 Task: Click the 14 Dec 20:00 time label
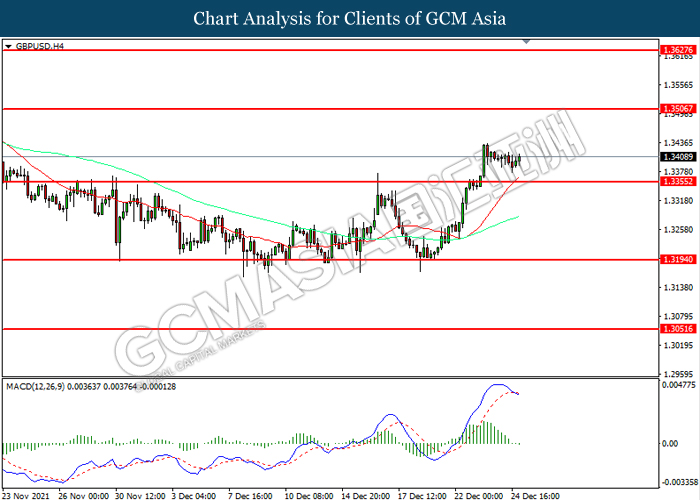(365, 496)
